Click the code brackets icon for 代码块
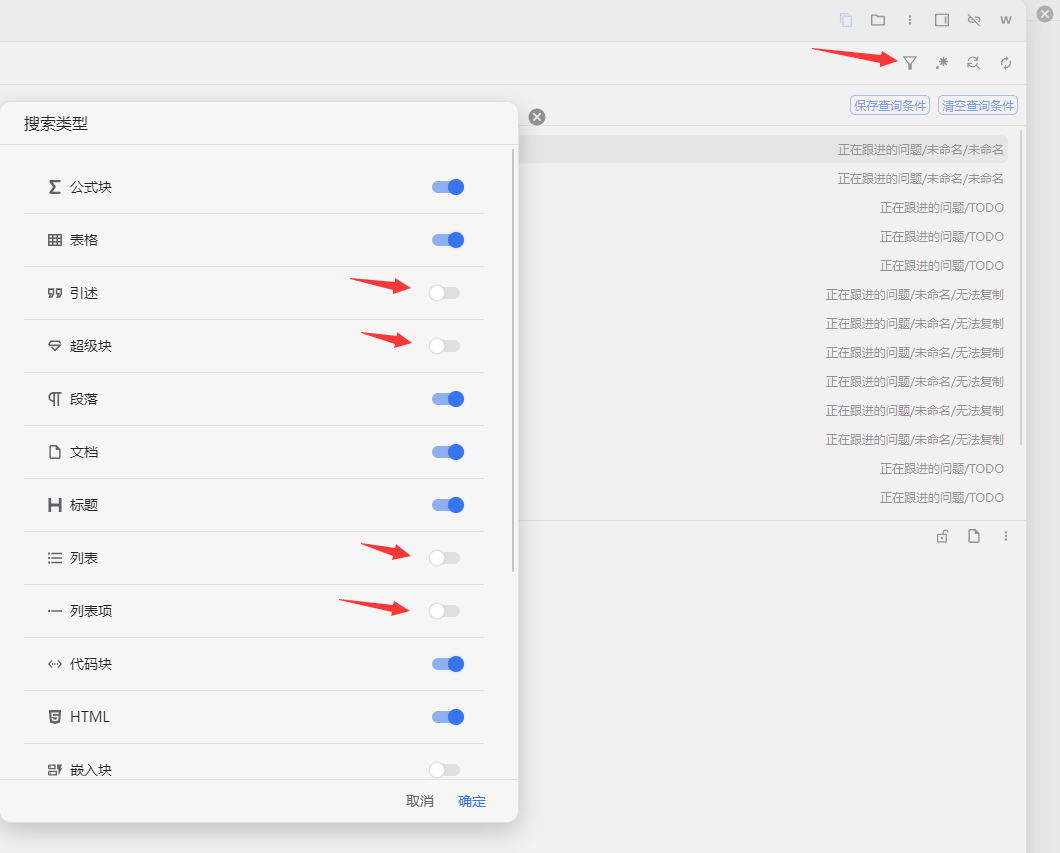This screenshot has height=853, width=1060. coord(55,664)
